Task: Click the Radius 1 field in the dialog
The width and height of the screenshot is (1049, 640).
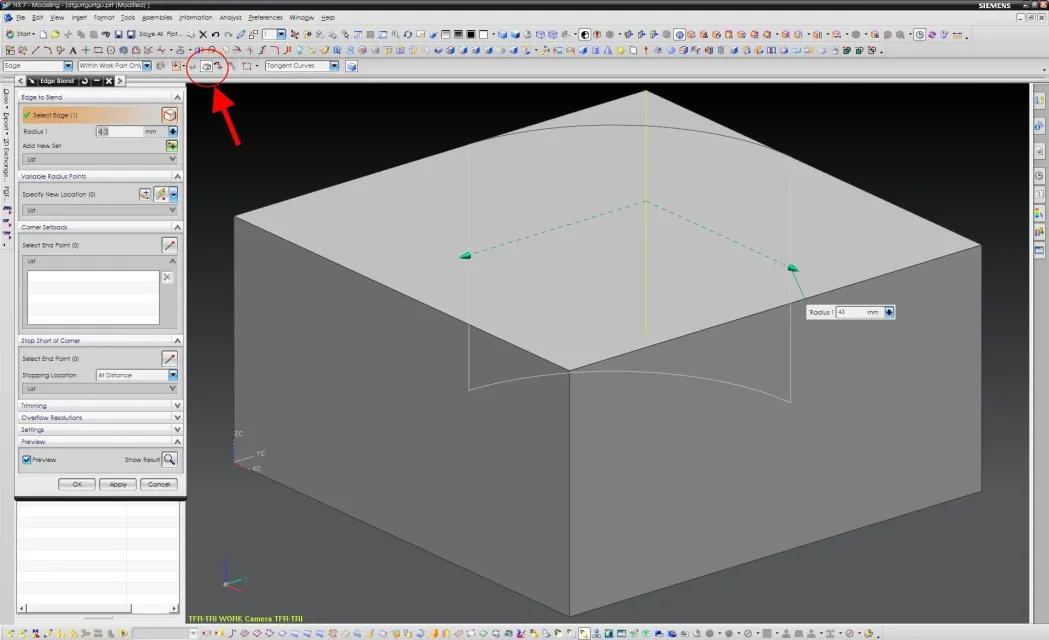Action: 118,131
